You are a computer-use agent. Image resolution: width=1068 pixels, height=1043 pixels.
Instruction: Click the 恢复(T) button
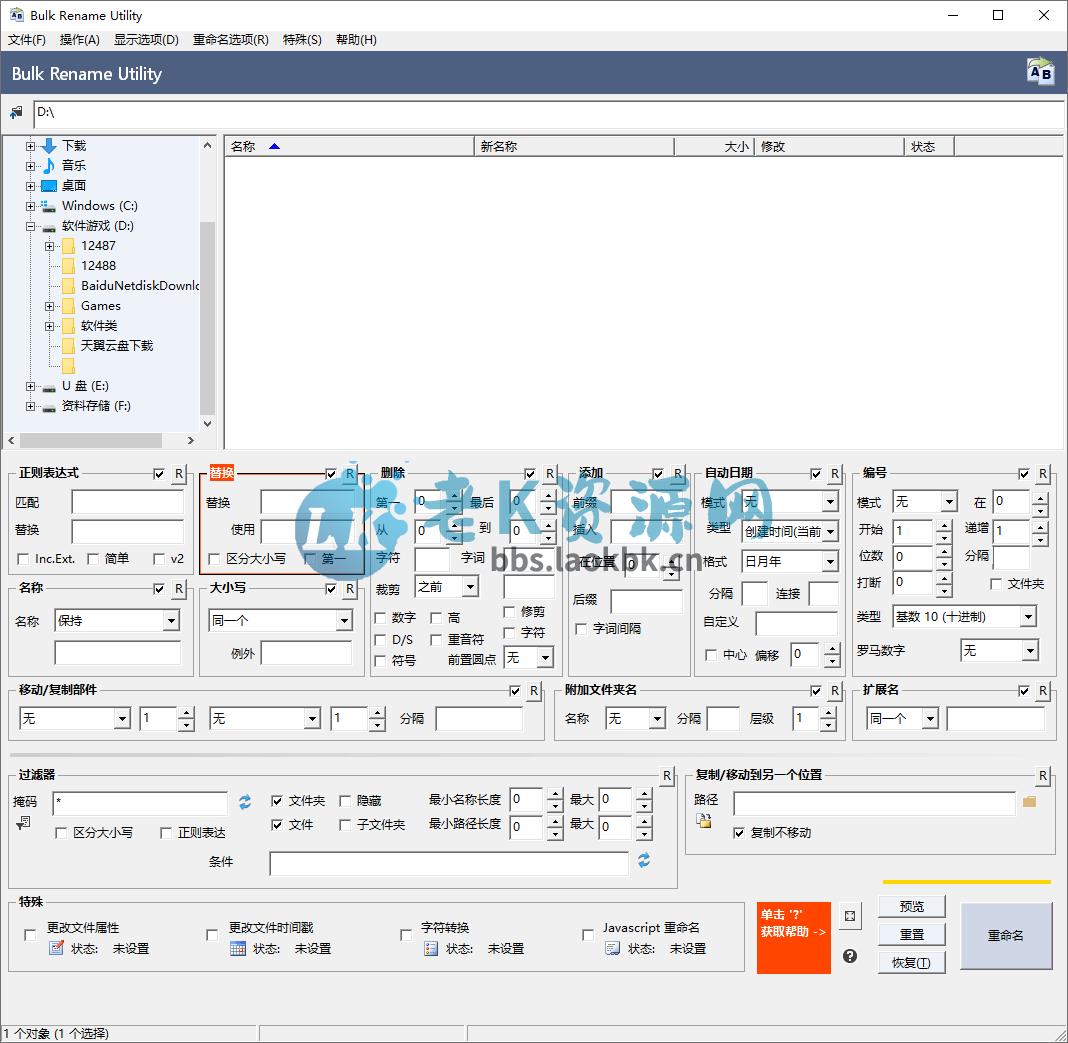tap(912, 963)
